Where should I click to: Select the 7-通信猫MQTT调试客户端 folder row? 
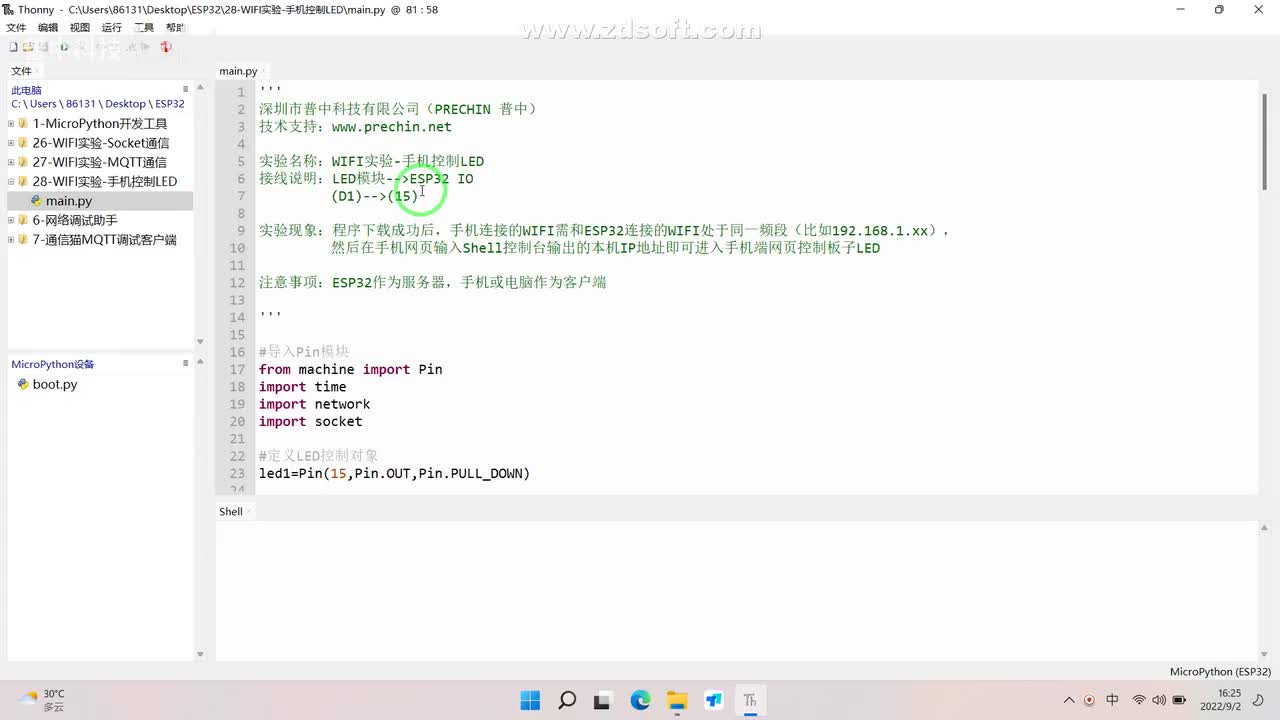(x=100, y=240)
